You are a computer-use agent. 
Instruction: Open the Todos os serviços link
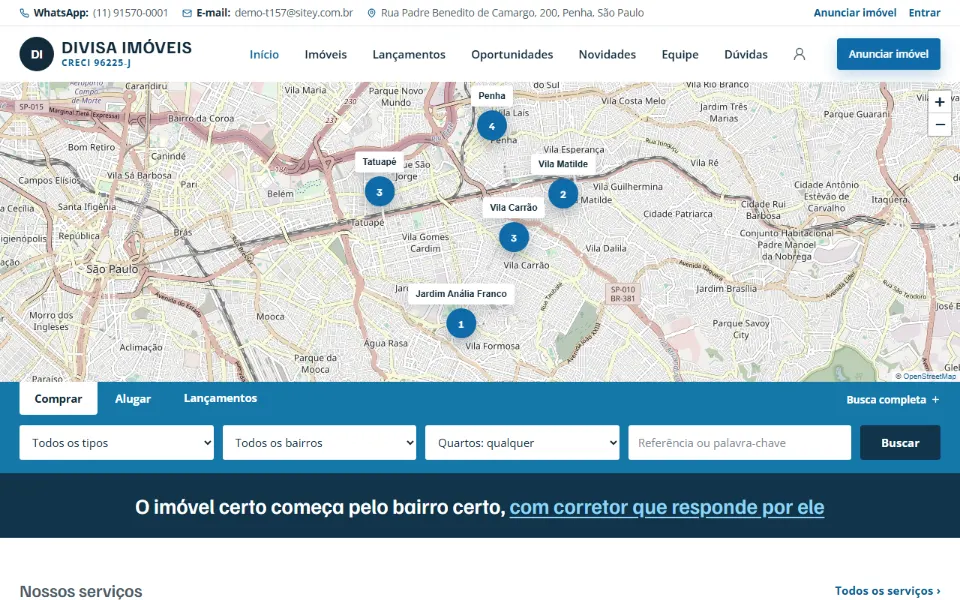[887, 591]
